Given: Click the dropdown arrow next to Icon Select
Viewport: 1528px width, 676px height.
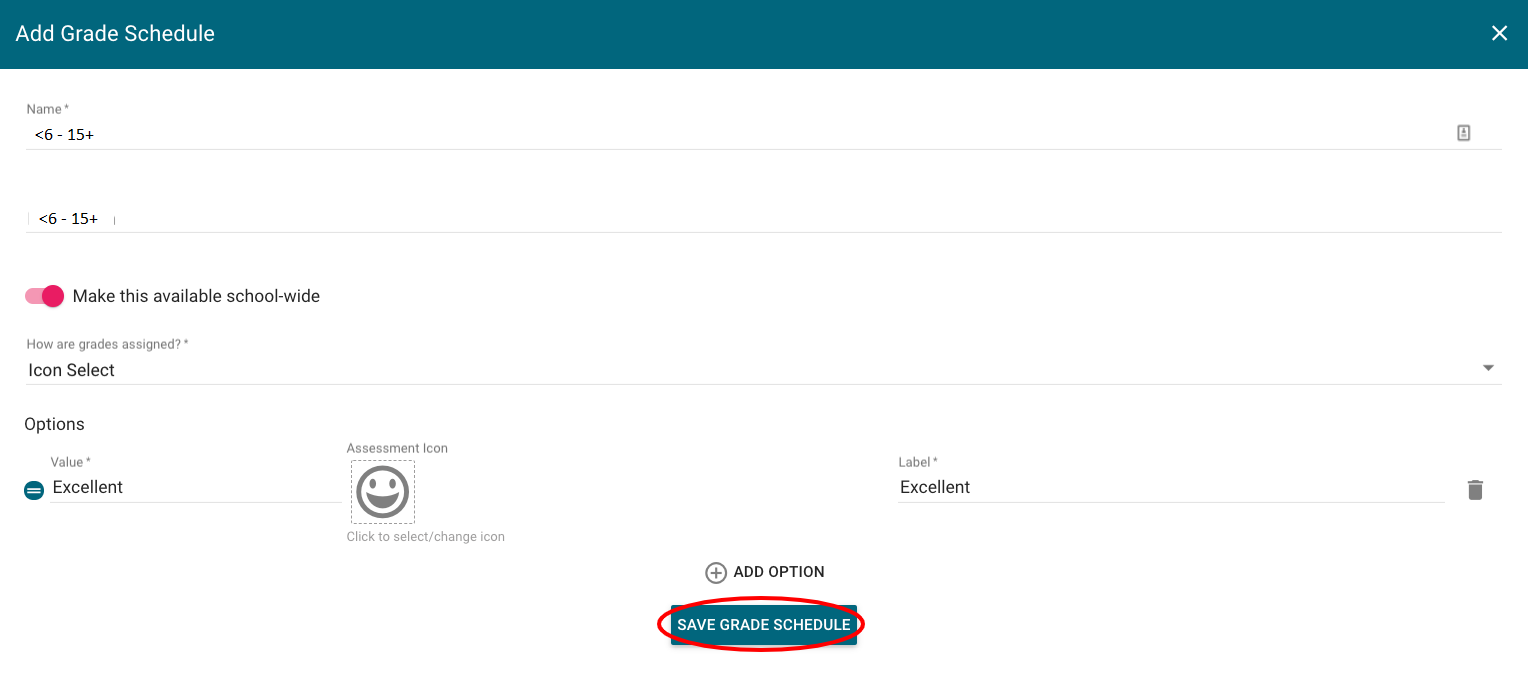Looking at the screenshot, I should [1488, 369].
